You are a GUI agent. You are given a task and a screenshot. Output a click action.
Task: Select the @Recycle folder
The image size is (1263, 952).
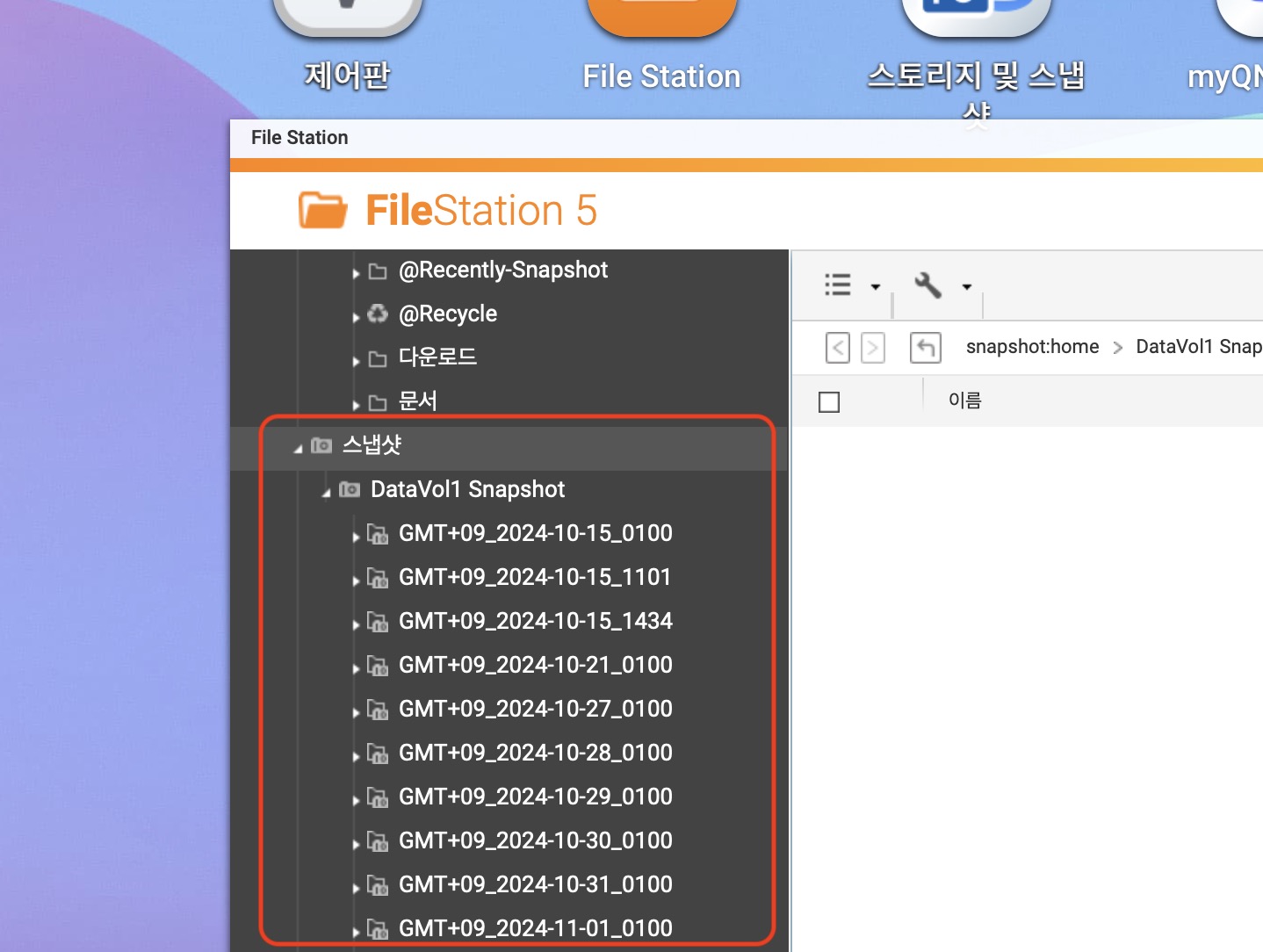pos(448,314)
